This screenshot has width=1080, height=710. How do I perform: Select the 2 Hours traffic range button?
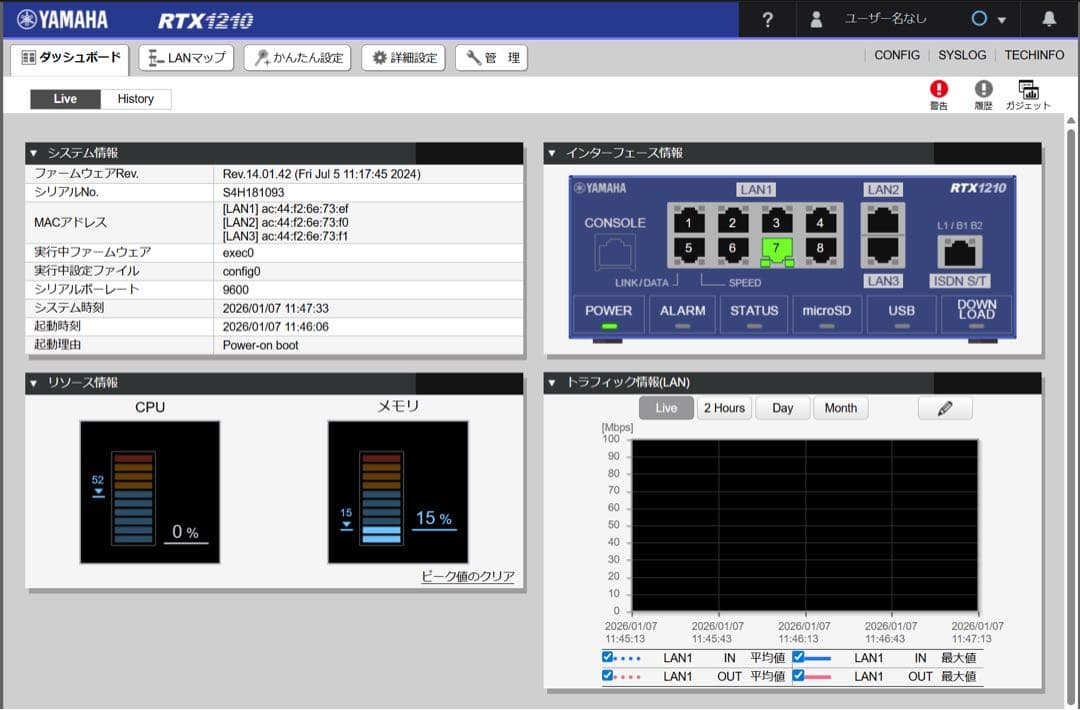click(x=724, y=408)
